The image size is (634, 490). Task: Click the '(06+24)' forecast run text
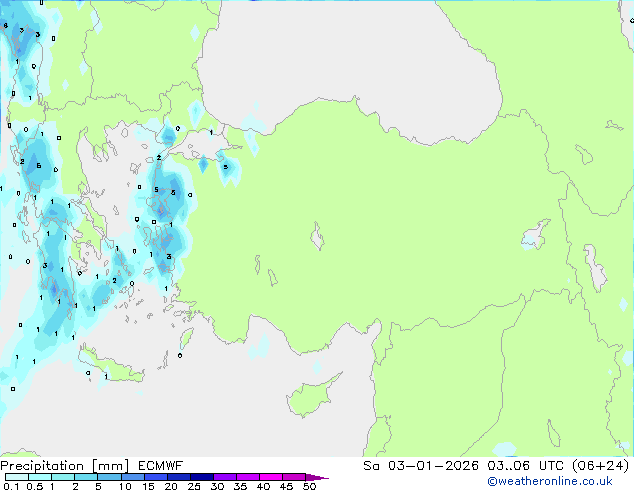(x=600, y=466)
